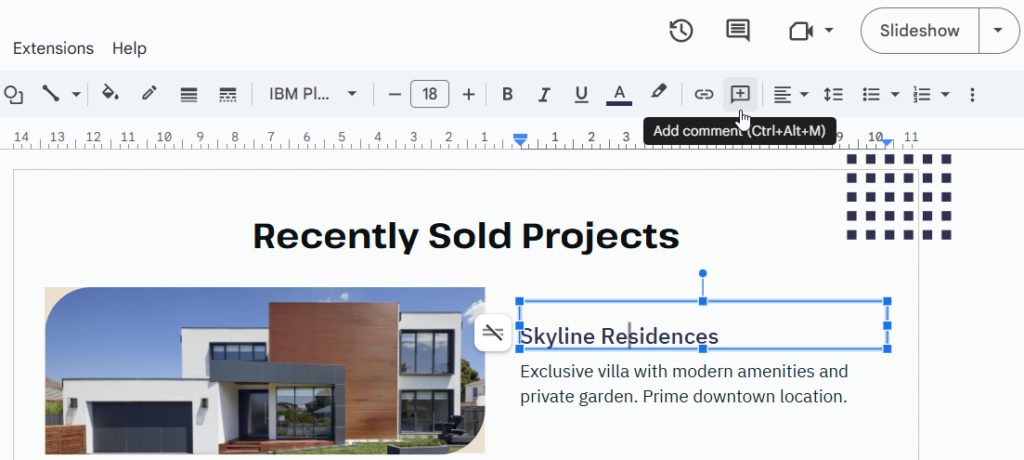The image size is (1024, 460).
Task: Open the camera meeting dropdown arrow
Action: tap(829, 31)
